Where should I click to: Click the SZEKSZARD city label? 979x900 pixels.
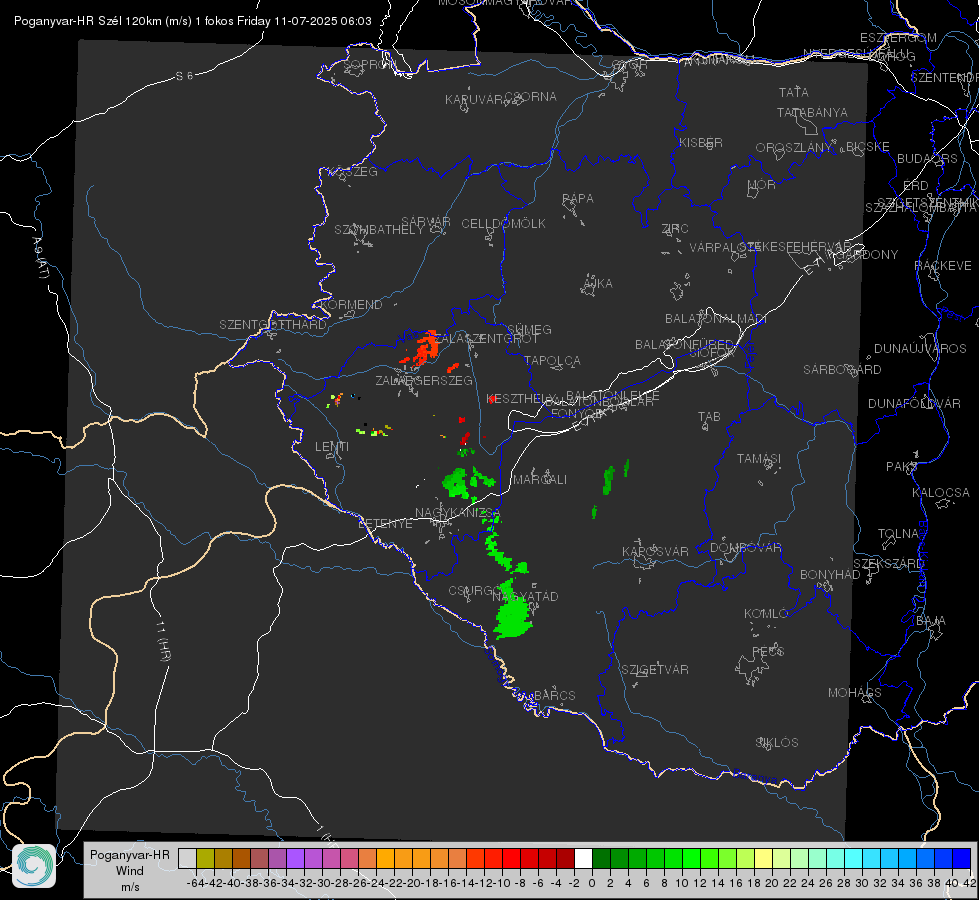point(887,564)
